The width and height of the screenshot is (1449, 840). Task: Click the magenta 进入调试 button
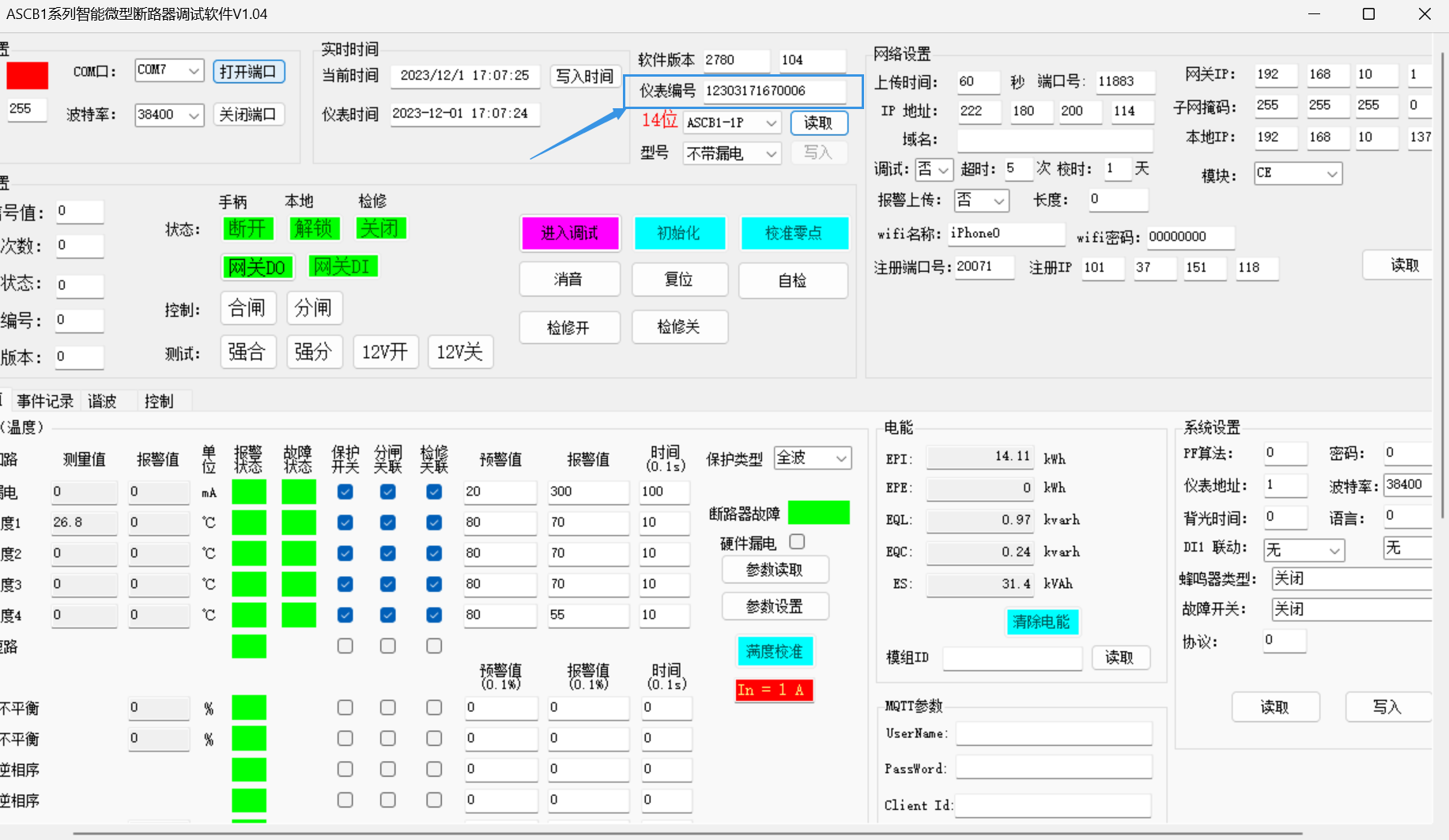570,233
